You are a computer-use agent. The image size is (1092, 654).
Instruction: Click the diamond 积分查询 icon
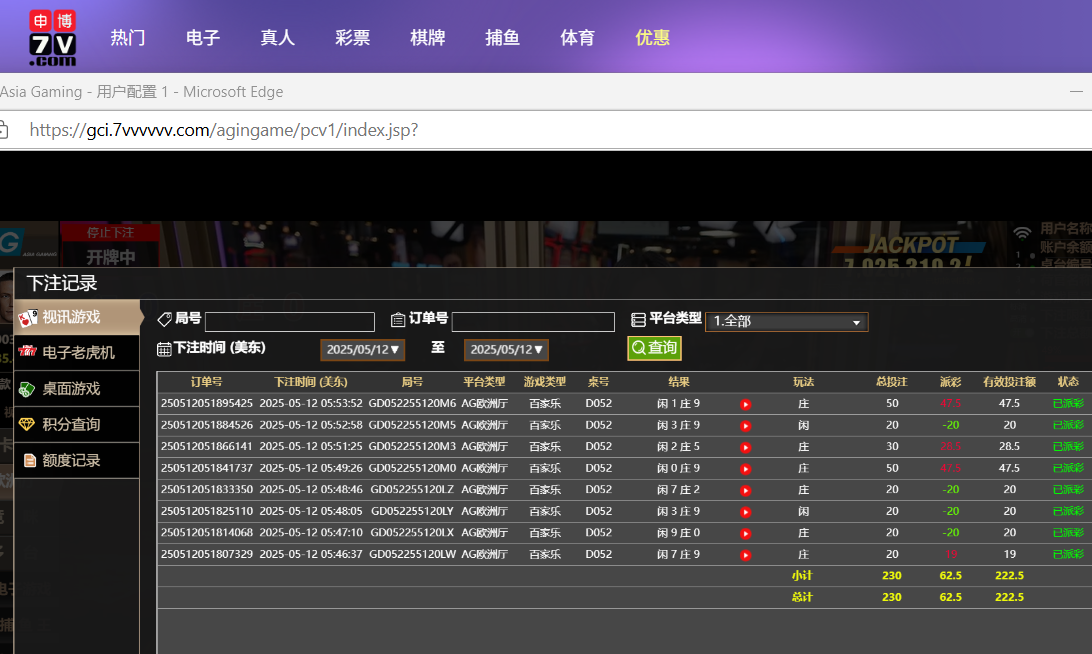(28, 425)
